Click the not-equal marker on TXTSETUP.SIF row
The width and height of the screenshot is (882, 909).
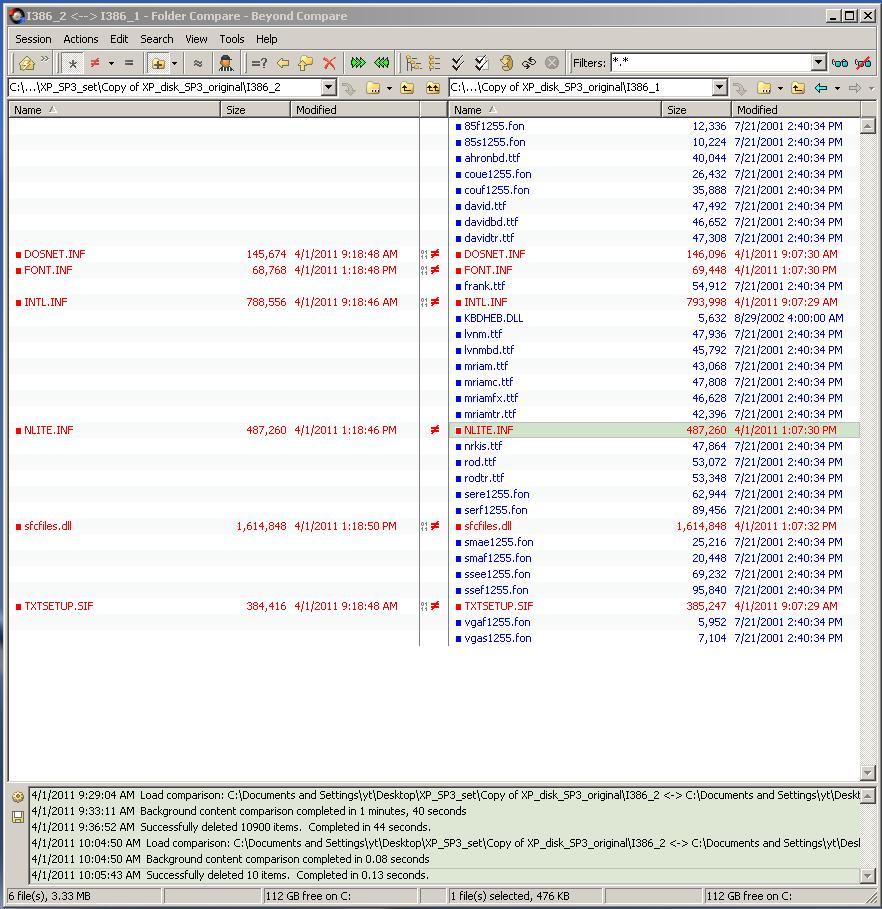point(435,606)
